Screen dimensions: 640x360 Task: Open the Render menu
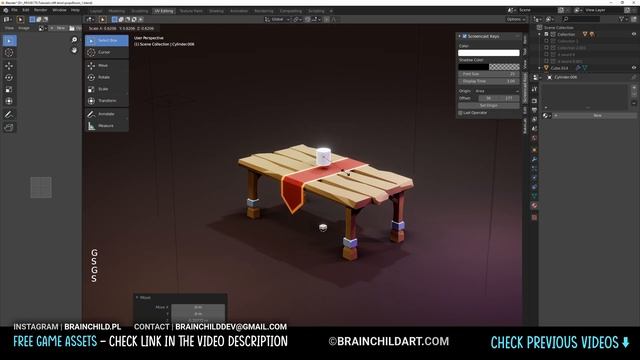(x=40, y=10)
